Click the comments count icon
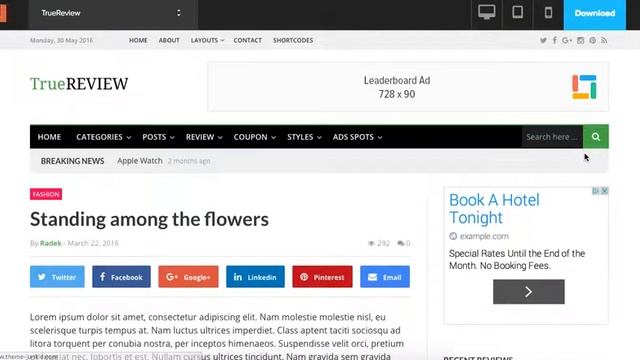 (401, 243)
